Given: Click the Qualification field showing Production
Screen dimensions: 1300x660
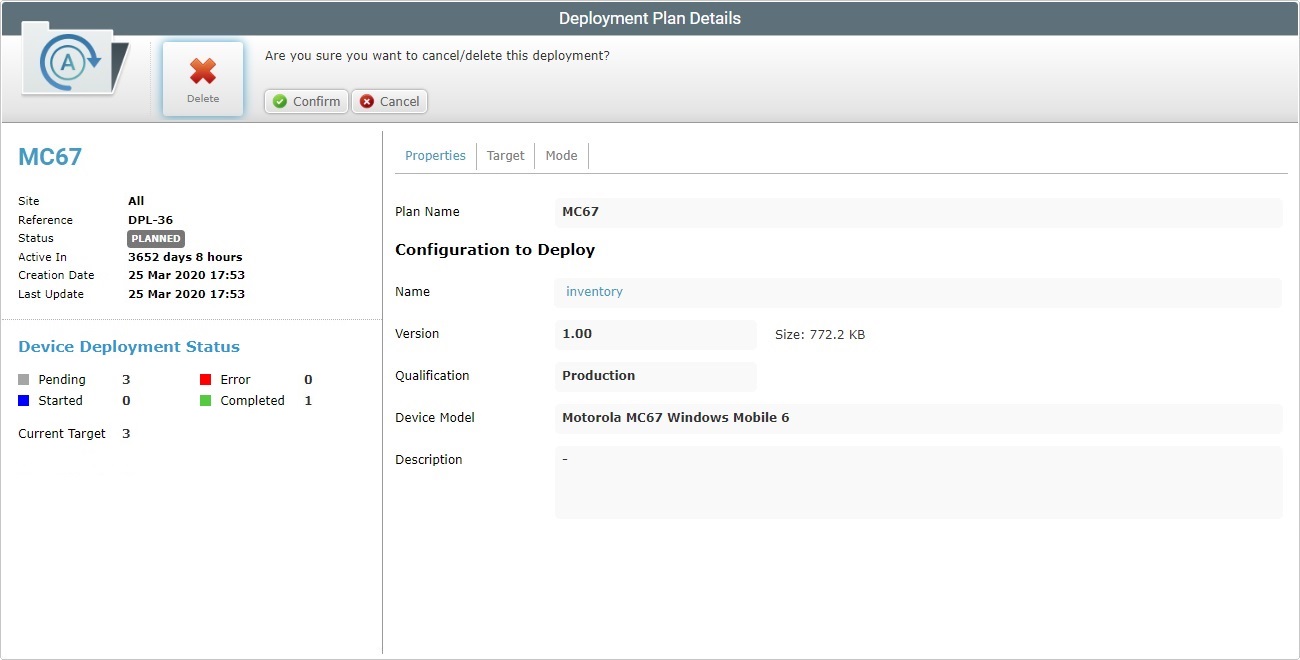Looking at the screenshot, I should 655,375.
